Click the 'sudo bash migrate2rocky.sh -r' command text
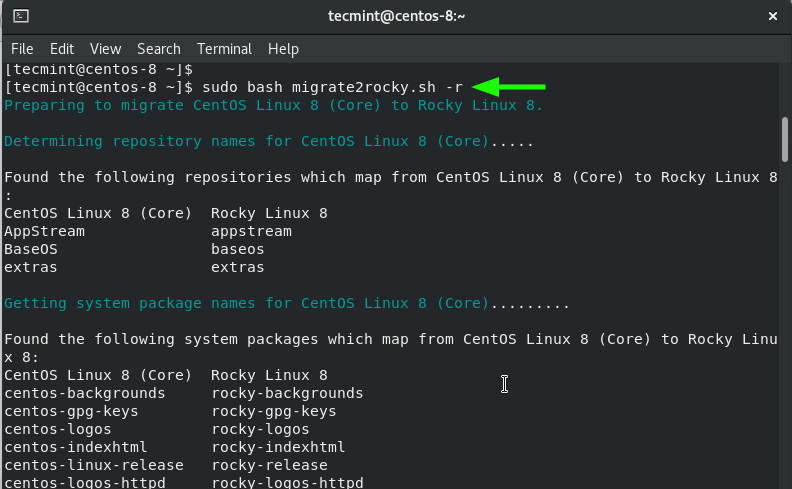Viewport: 792px width, 489px height. (332, 87)
